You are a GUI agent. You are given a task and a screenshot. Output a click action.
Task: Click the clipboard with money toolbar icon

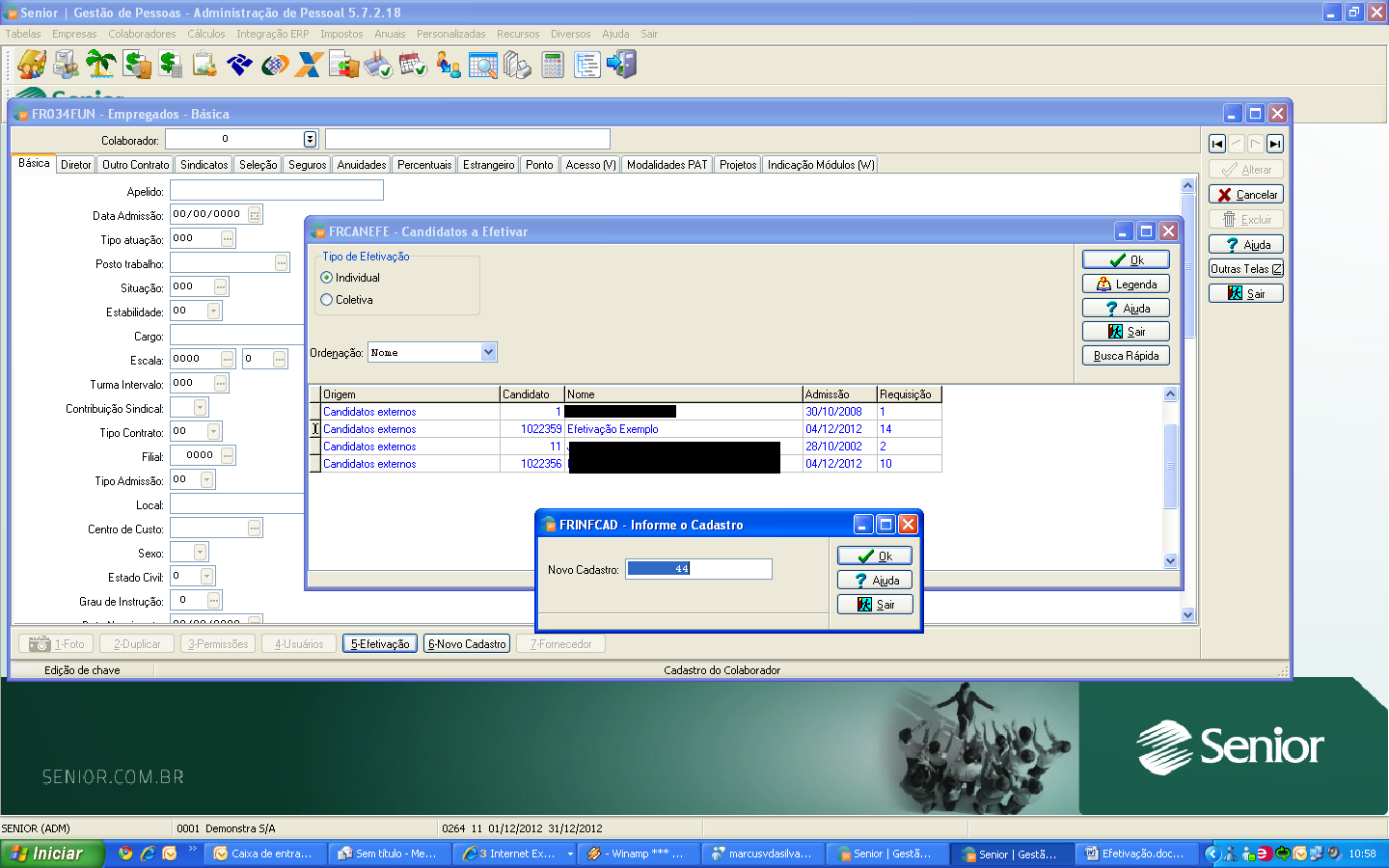coord(204,65)
